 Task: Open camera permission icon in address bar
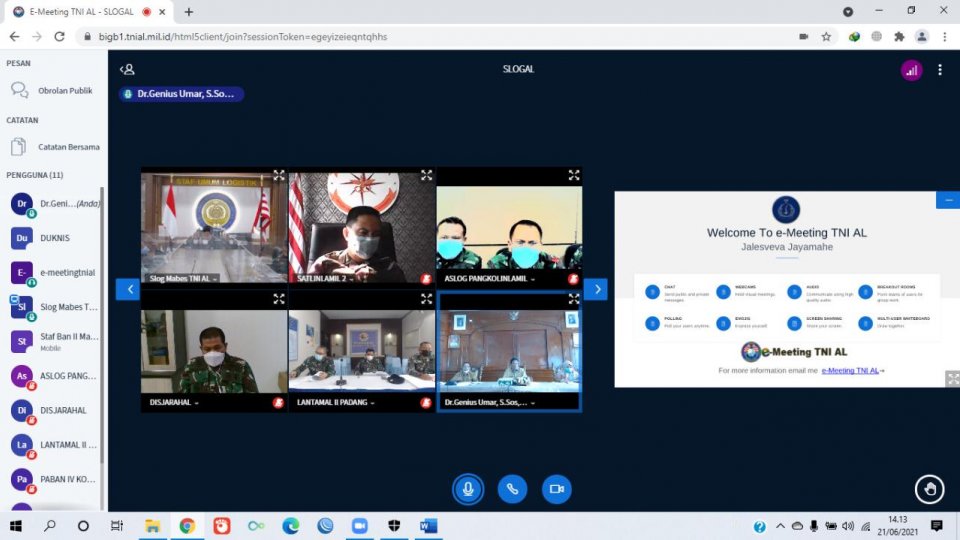coord(803,37)
